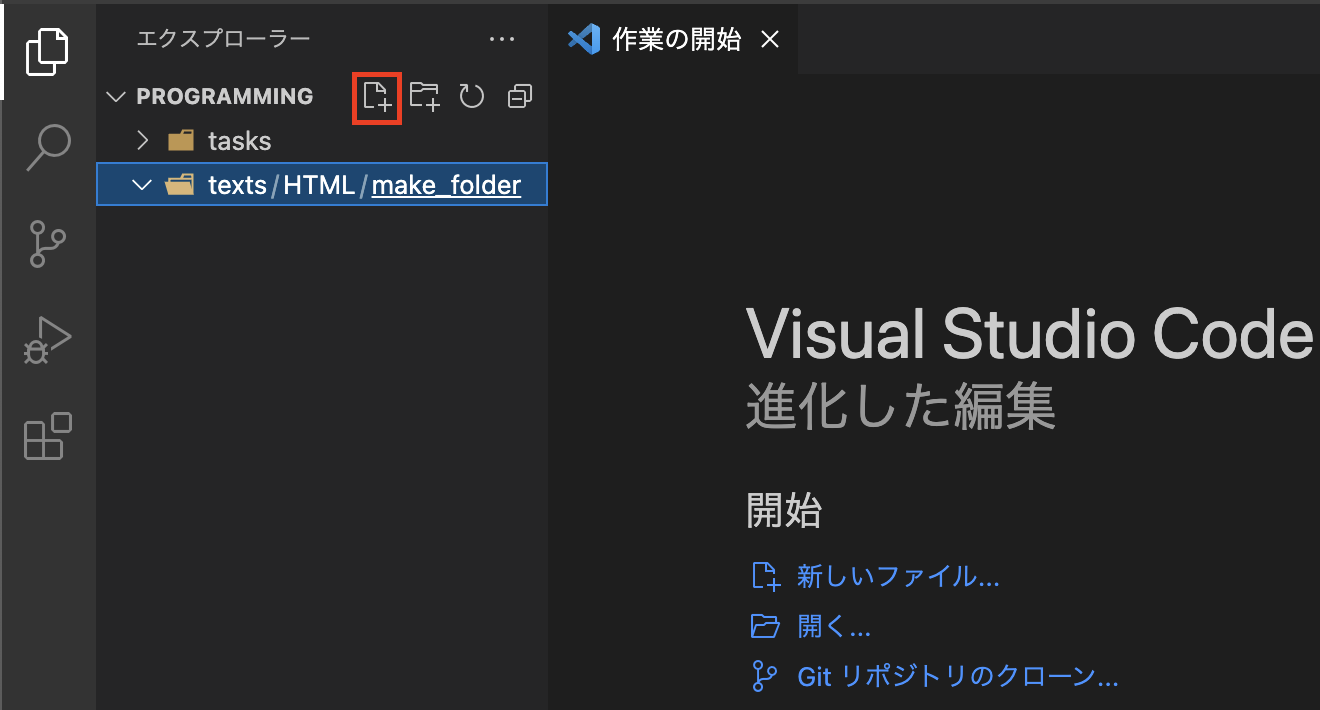Close the 作業の開始 tab
Viewport: 1320px width, 710px height.
(x=770, y=39)
